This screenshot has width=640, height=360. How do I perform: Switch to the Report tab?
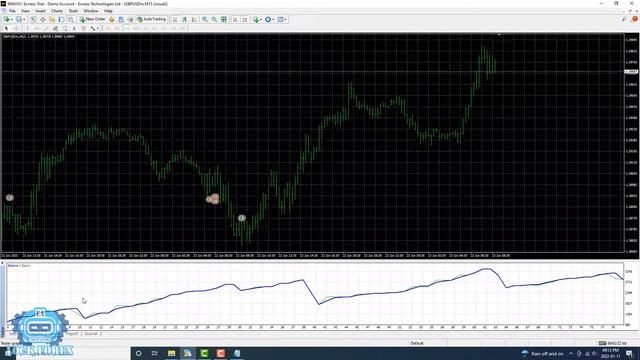pos(72,334)
